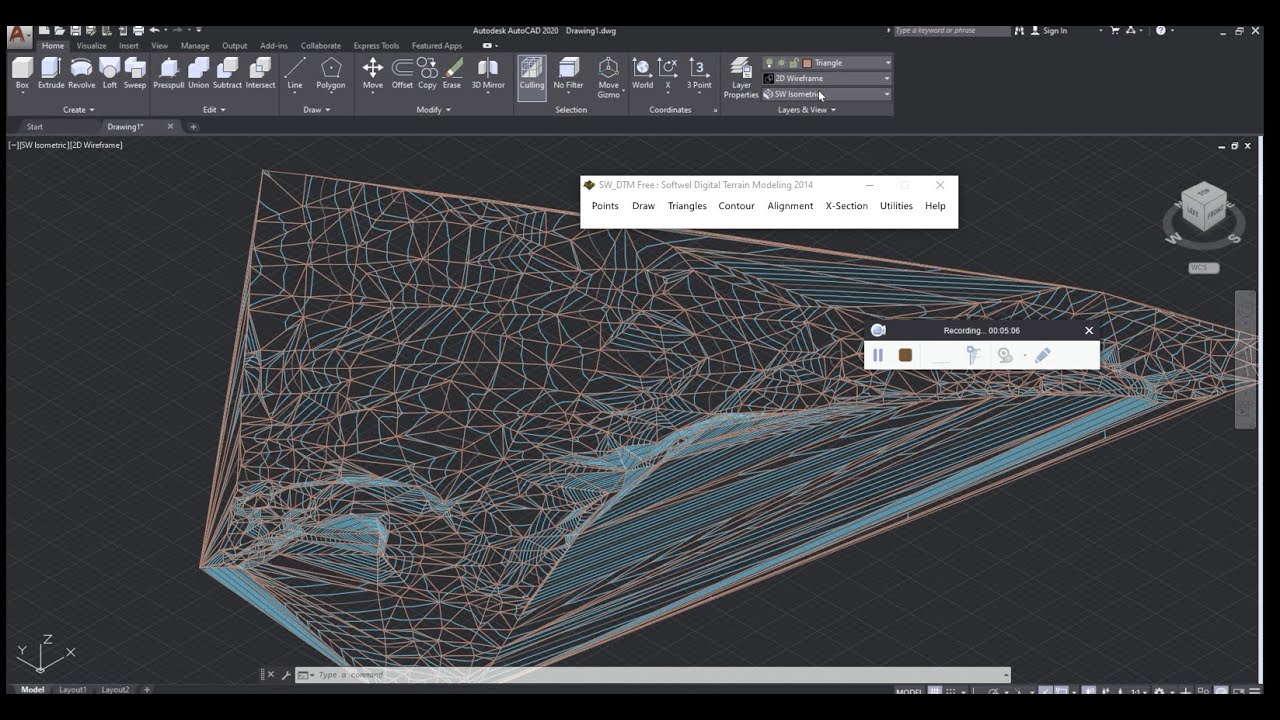This screenshot has width=1280, height=720.
Task: Start the Polygon draw tool
Action: [331, 73]
